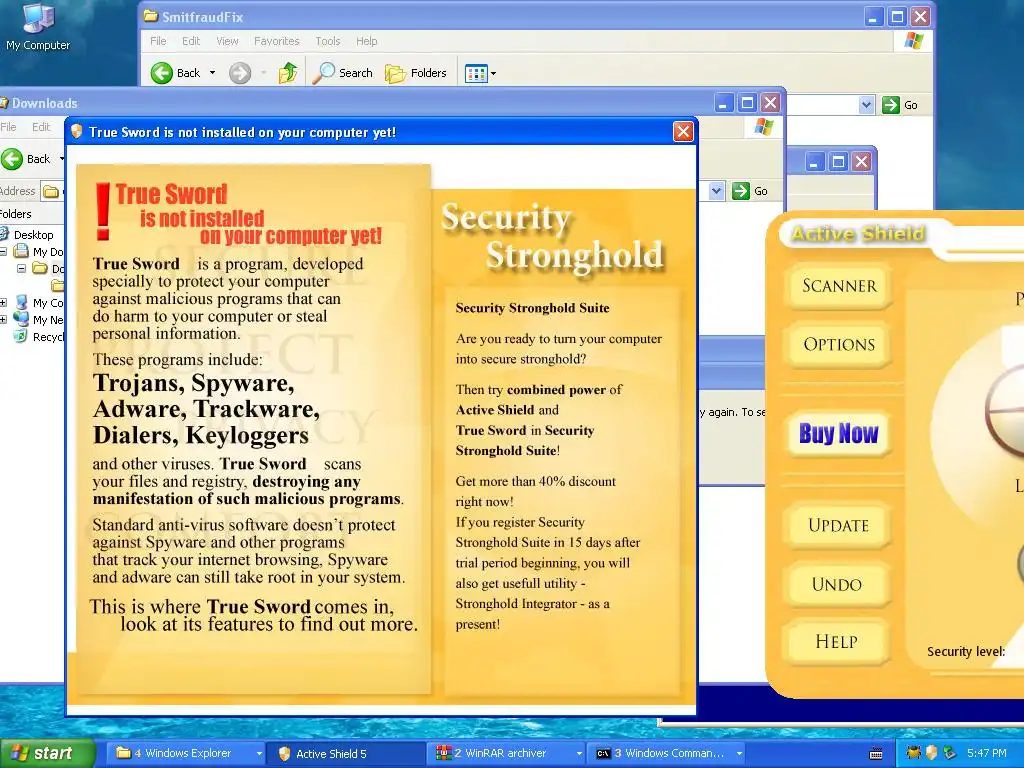This screenshot has height=768, width=1024.
Task: Open the Start menu
Action: pyautogui.click(x=47, y=753)
